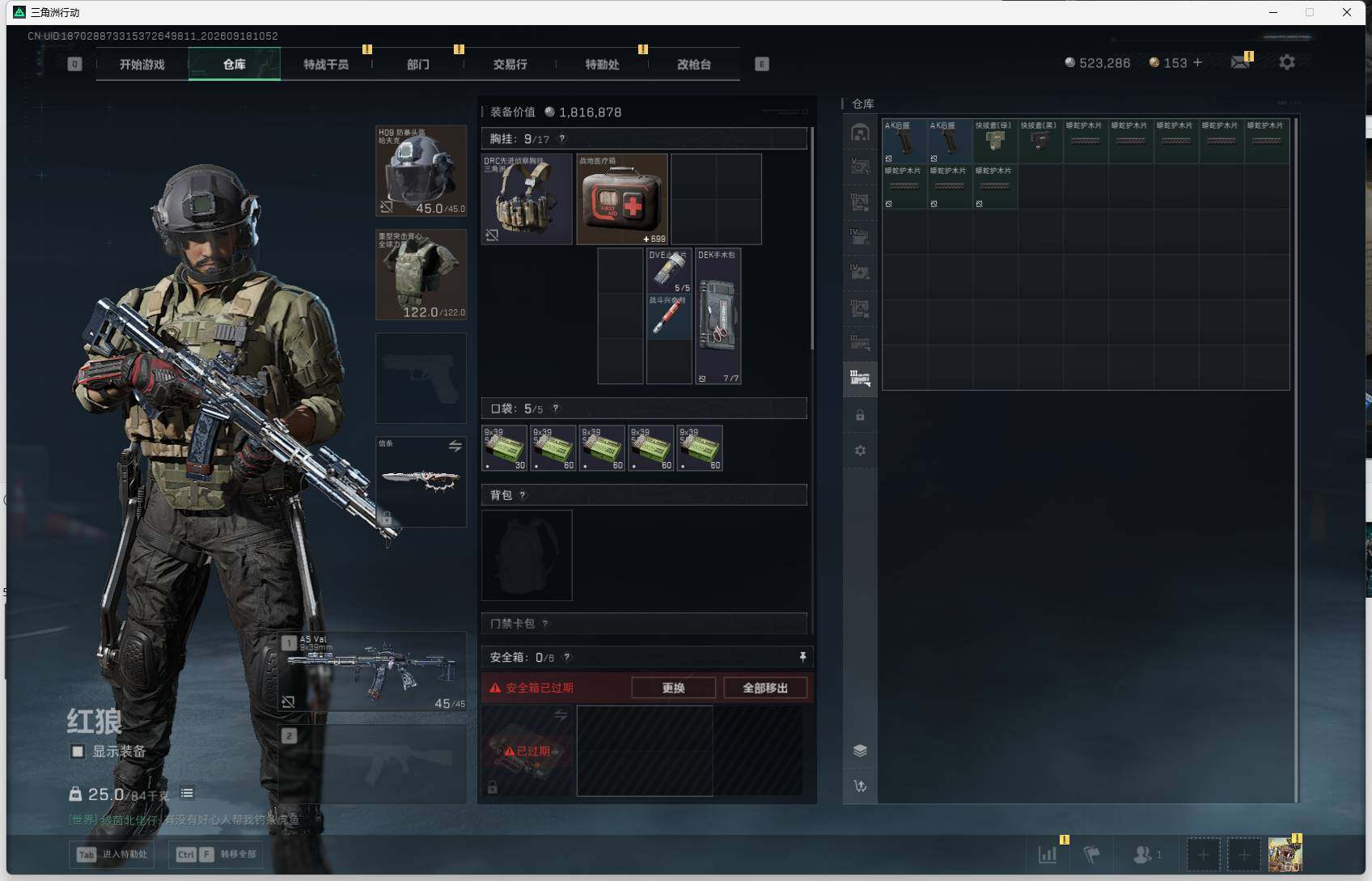Switch to the 改枪台 tab

694,64
